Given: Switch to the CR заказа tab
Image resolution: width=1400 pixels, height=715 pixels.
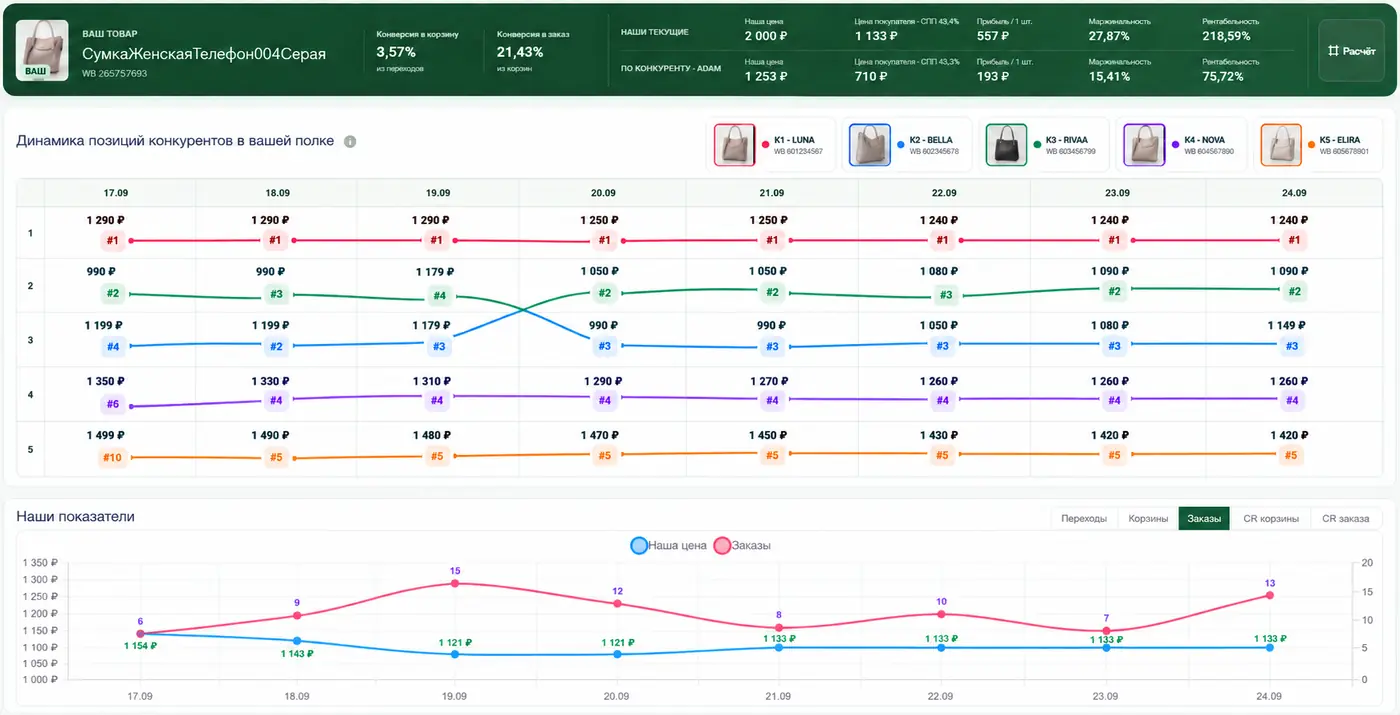Looking at the screenshot, I should pos(1346,518).
